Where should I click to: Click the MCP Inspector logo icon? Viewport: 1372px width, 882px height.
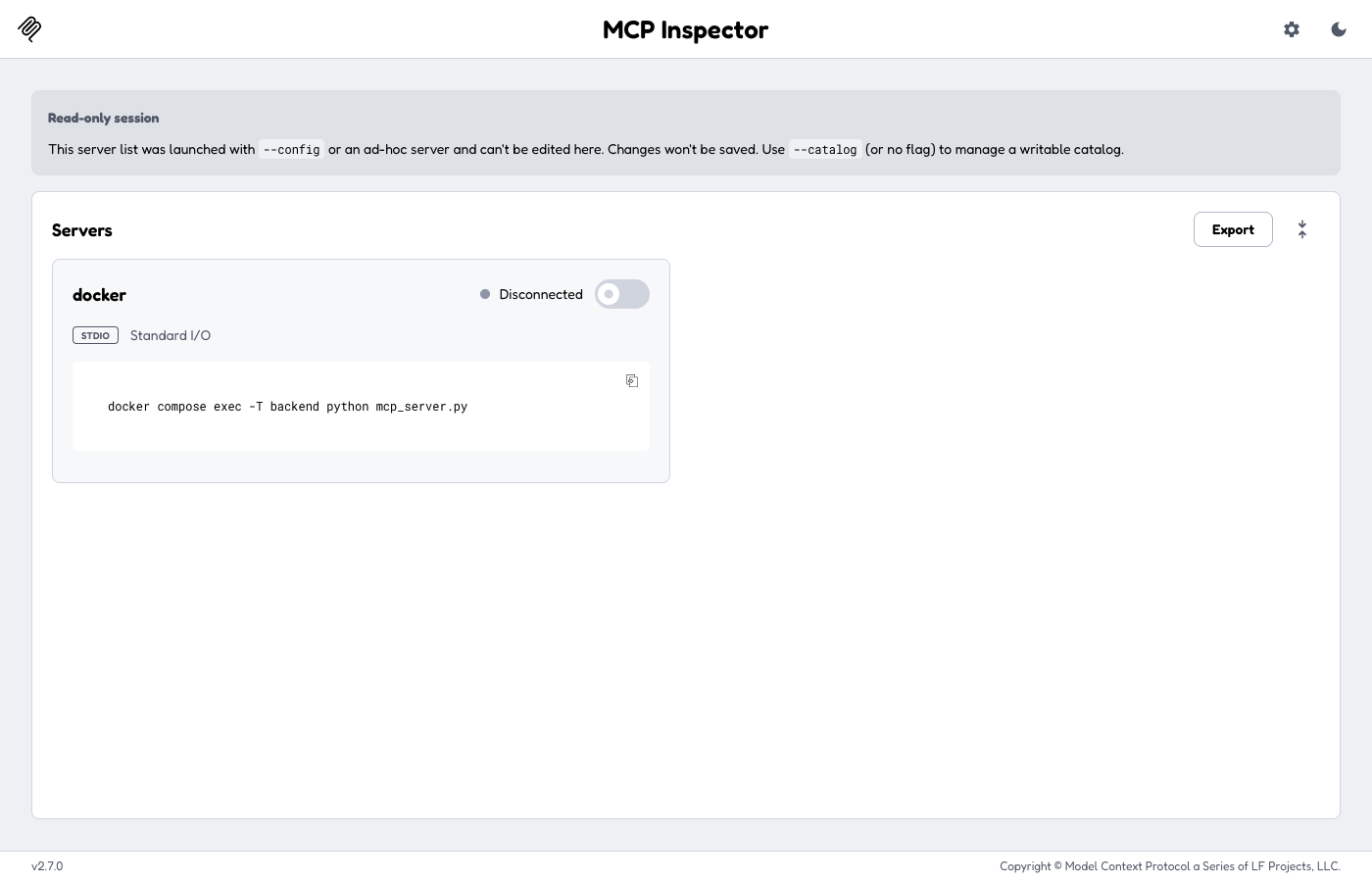[x=29, y=29]
